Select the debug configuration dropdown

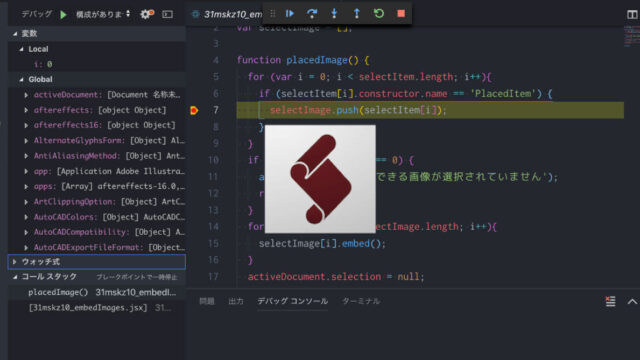pyautogui.click(x=103, y=14)
